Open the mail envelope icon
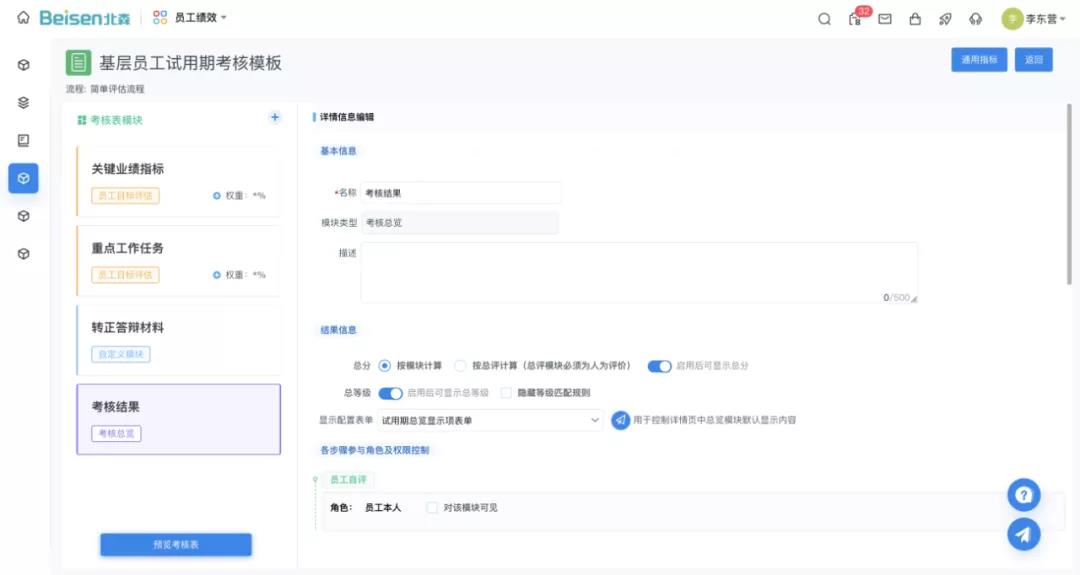 pos(885,18)
